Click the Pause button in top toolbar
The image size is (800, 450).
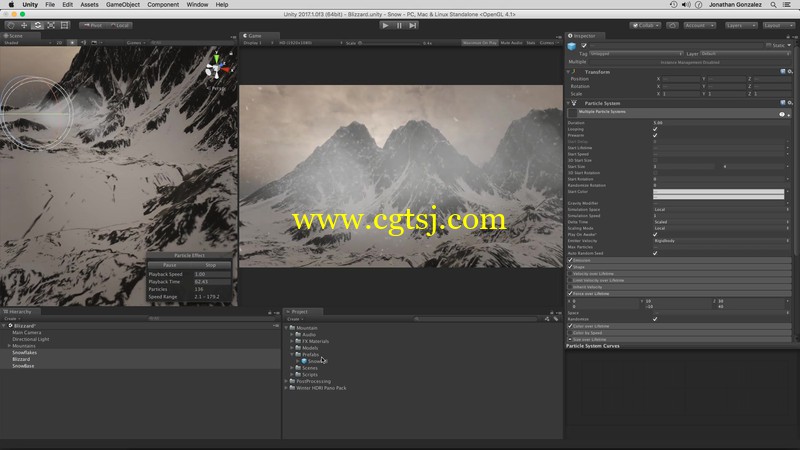[399, 25]
